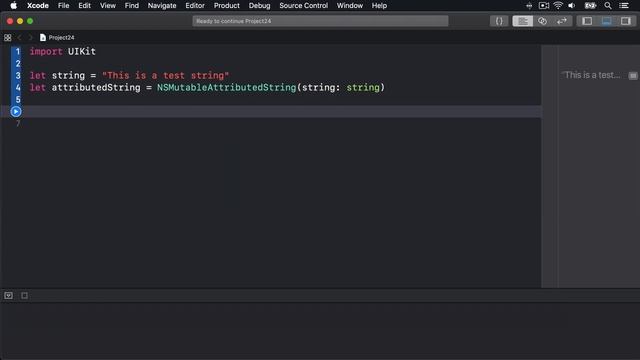Screen dimensions: 640x360
Task: Open the Source Control menu
Action: click(303, 6)
